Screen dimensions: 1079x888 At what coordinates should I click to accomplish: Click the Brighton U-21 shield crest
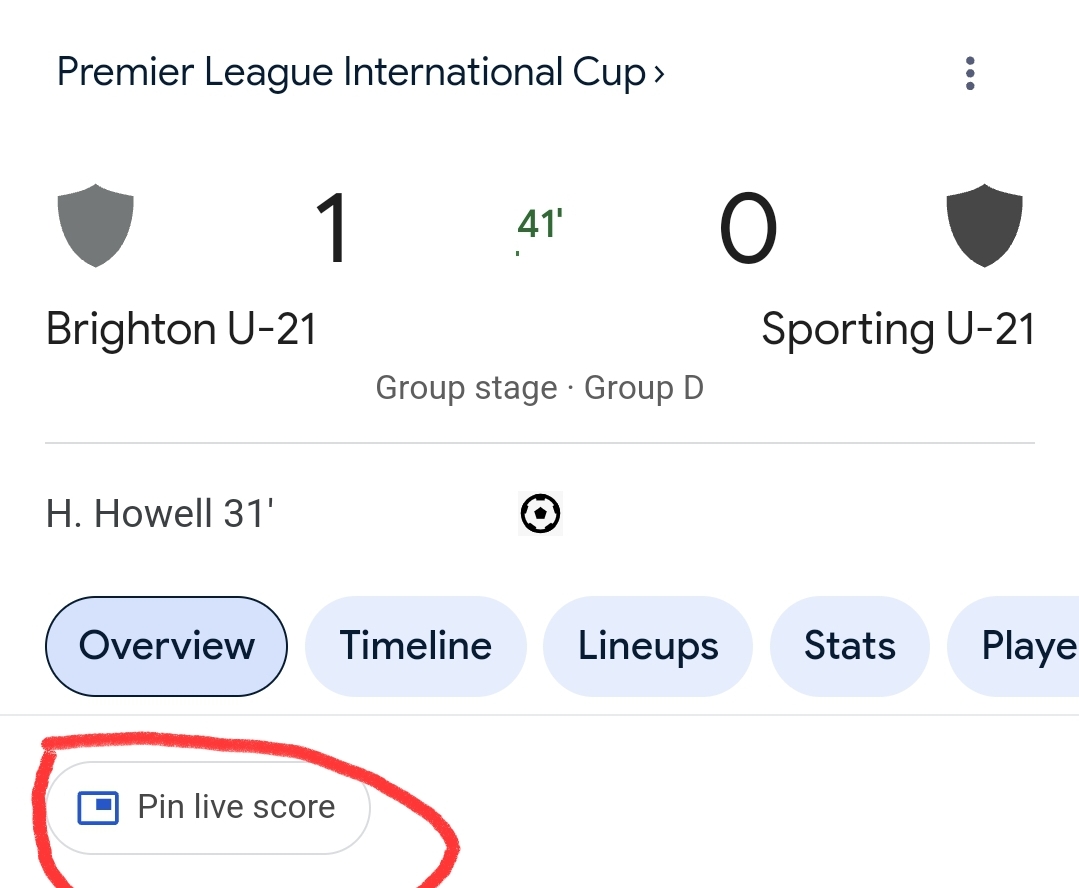[96, 225]
